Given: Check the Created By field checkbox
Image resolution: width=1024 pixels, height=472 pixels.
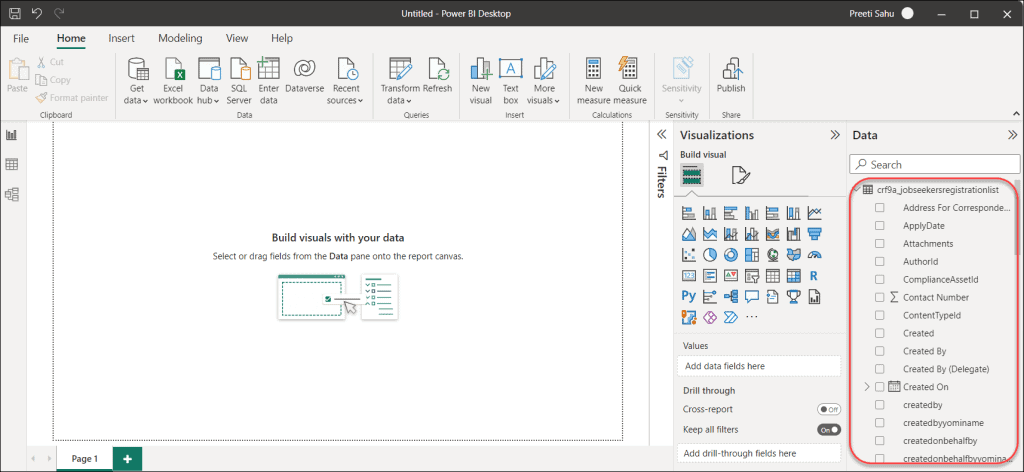Looking at the screenshot, I should (x=880, y=351).
